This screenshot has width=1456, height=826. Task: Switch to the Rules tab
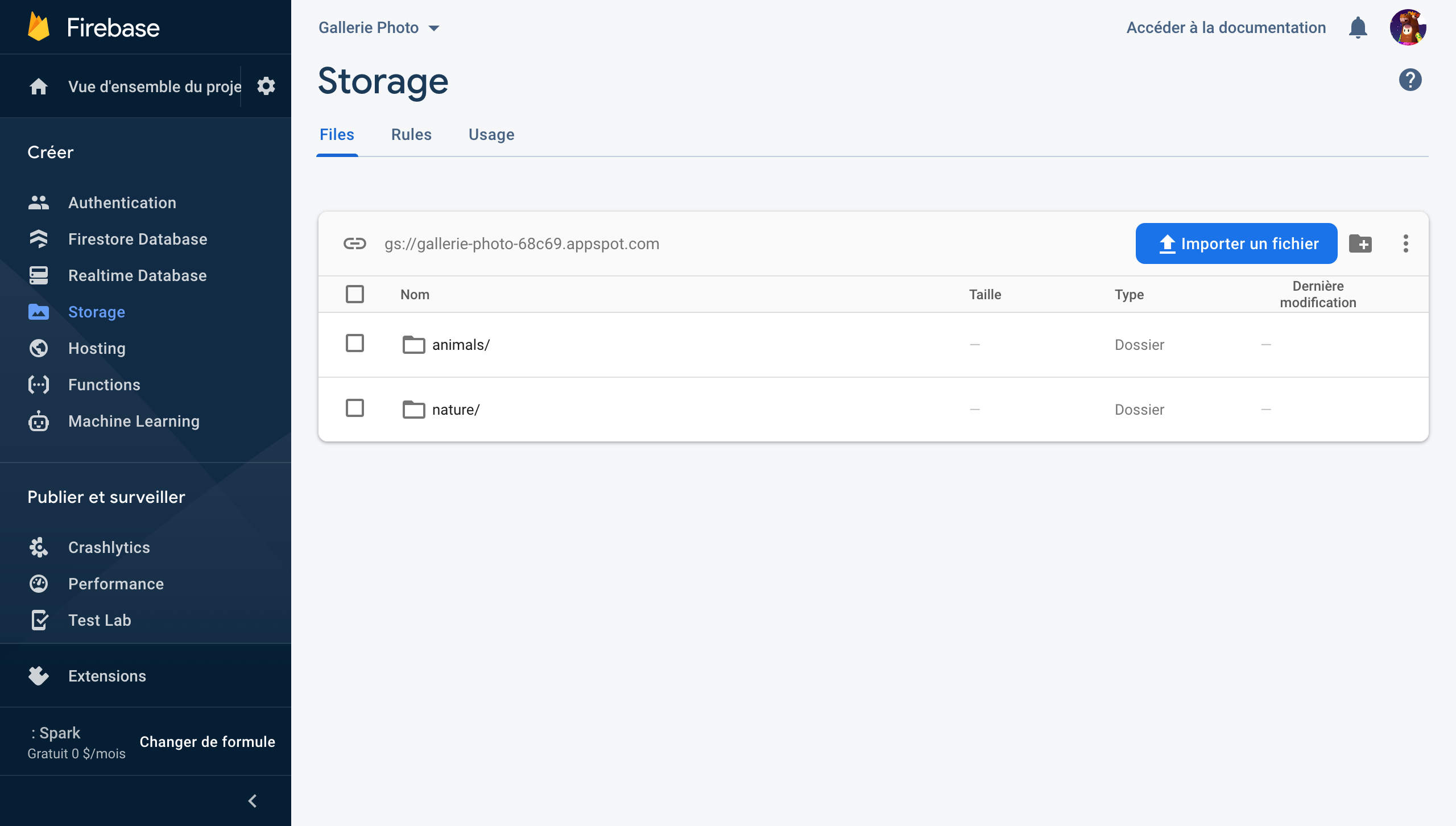tap(411, 134)
